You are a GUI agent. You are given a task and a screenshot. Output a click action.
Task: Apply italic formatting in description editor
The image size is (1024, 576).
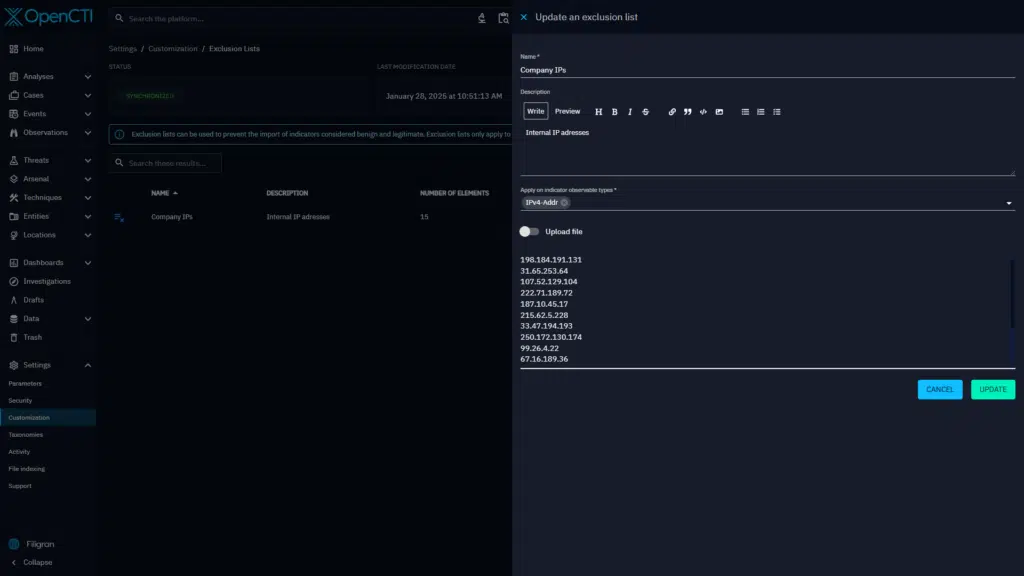pyautogui.click(x=629, y=112)
